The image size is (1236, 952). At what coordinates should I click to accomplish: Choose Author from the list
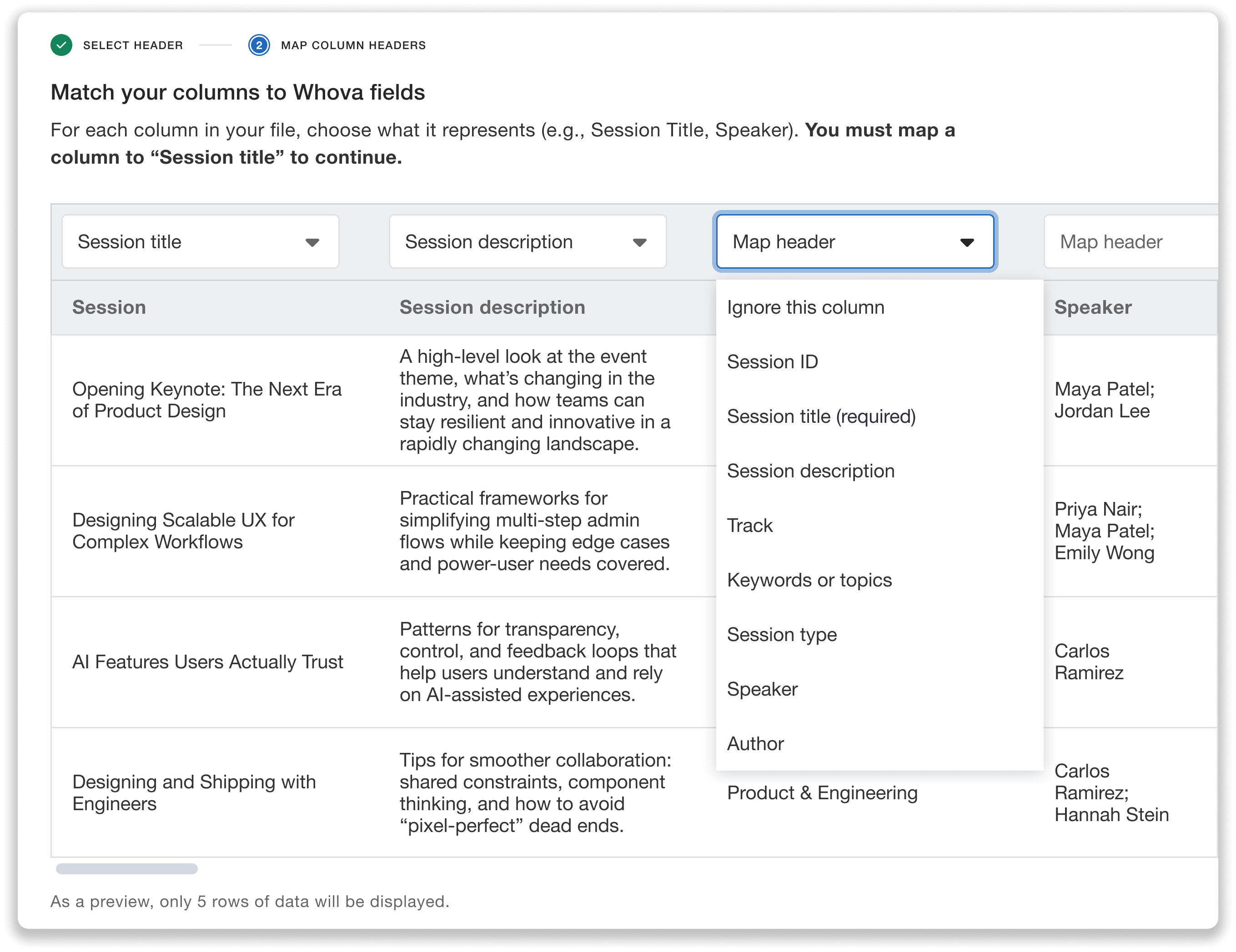[x=879, y=743]
